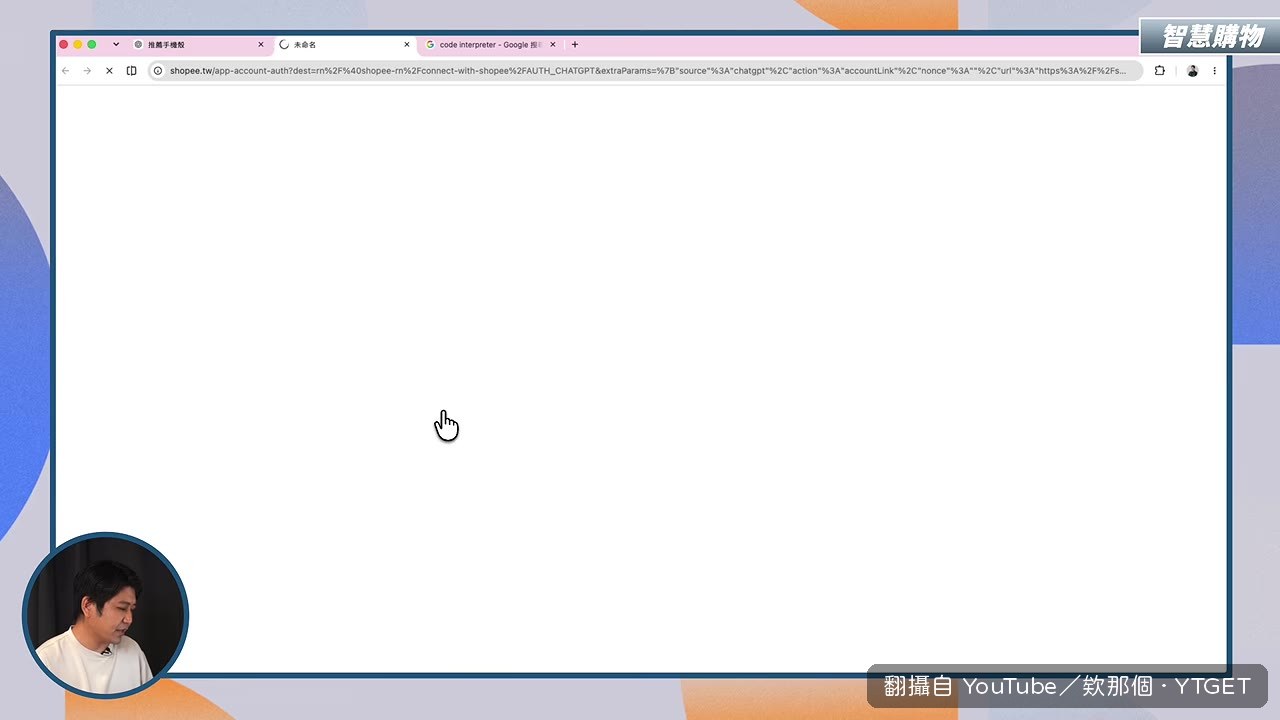1280x720 pixels.
Task: Open the Chrome three-dot menu
Action: pyautogui.click(x=1214, y=71)
